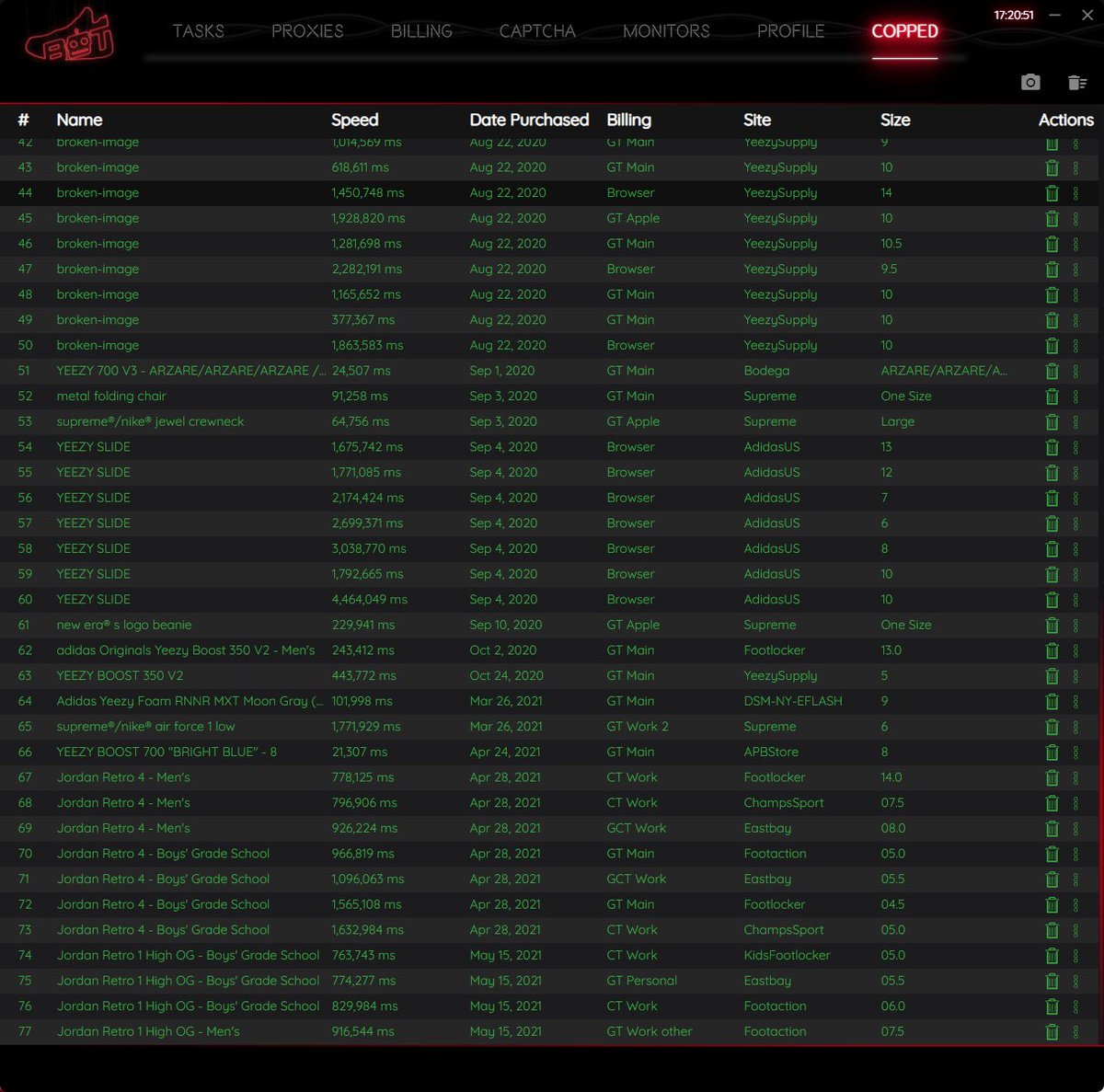1104x1092 pixels.
Task: Click 'GT Work other' billing cell
Action: 650,1031
